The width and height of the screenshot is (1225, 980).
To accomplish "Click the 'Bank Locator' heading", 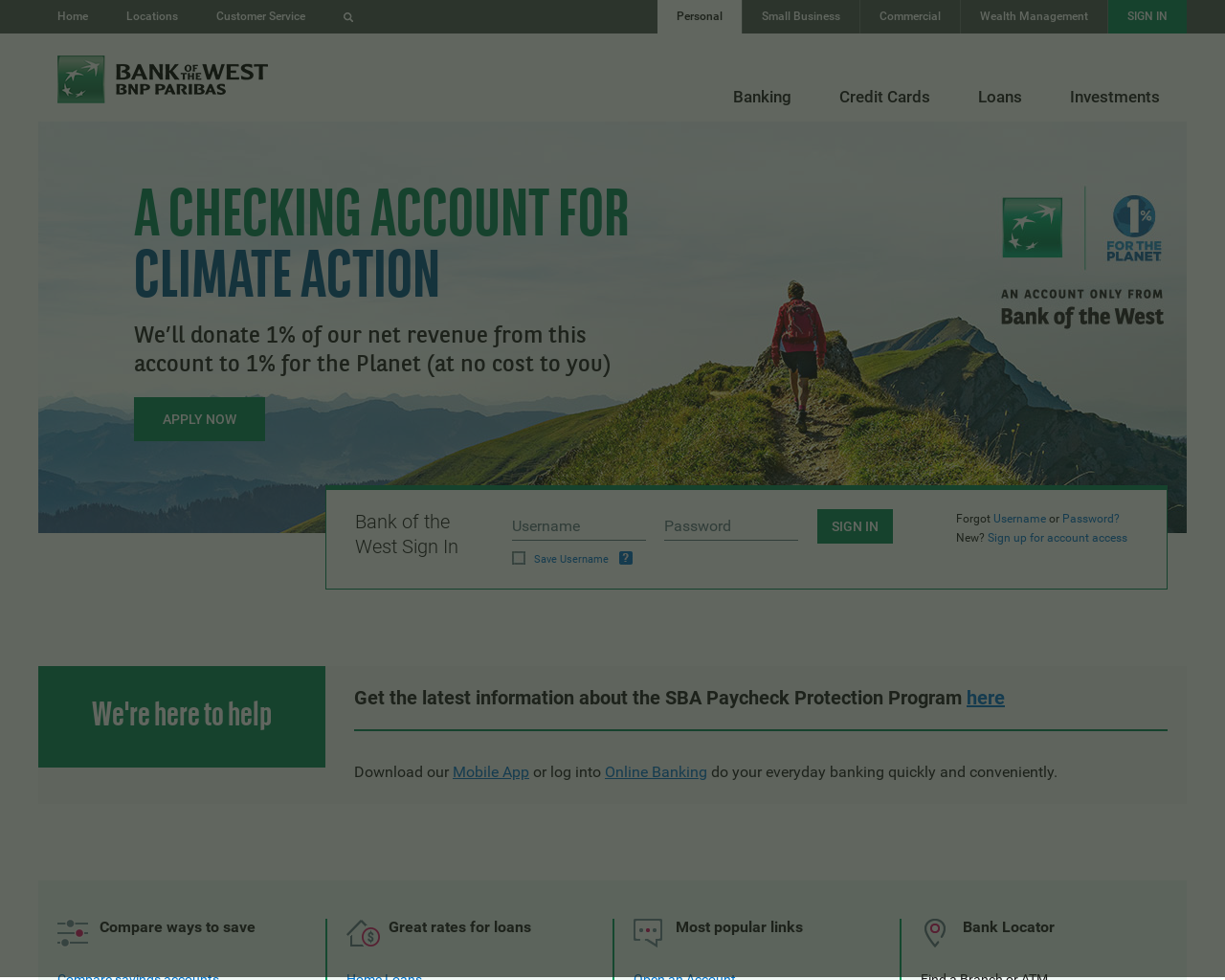I will (1009, 927).
